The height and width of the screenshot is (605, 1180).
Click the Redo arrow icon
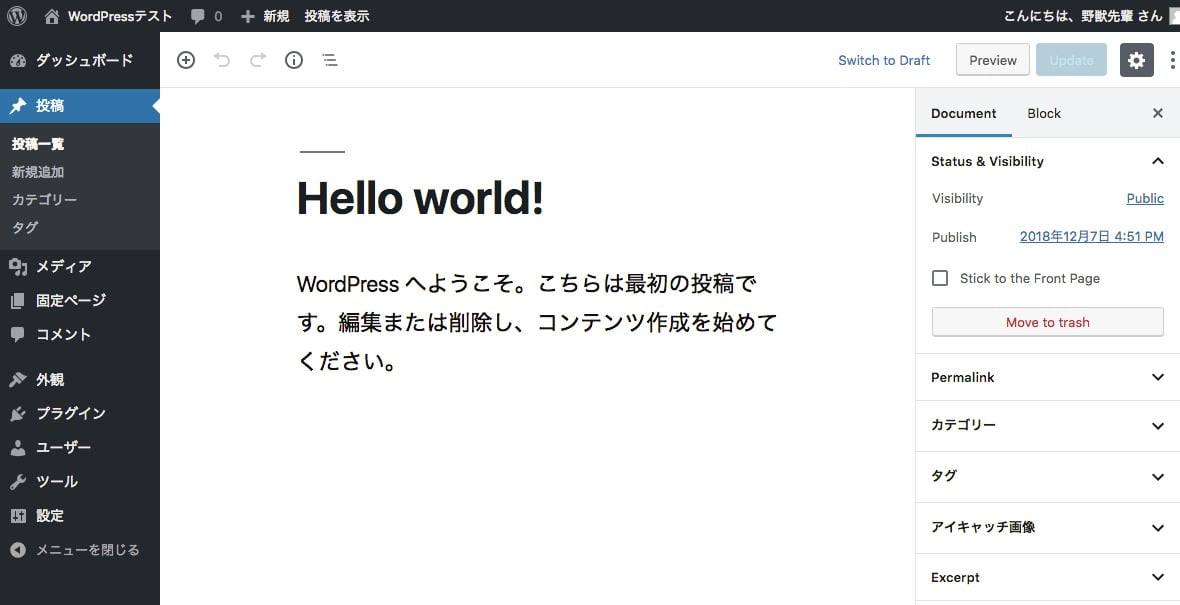tap(257, 60)
